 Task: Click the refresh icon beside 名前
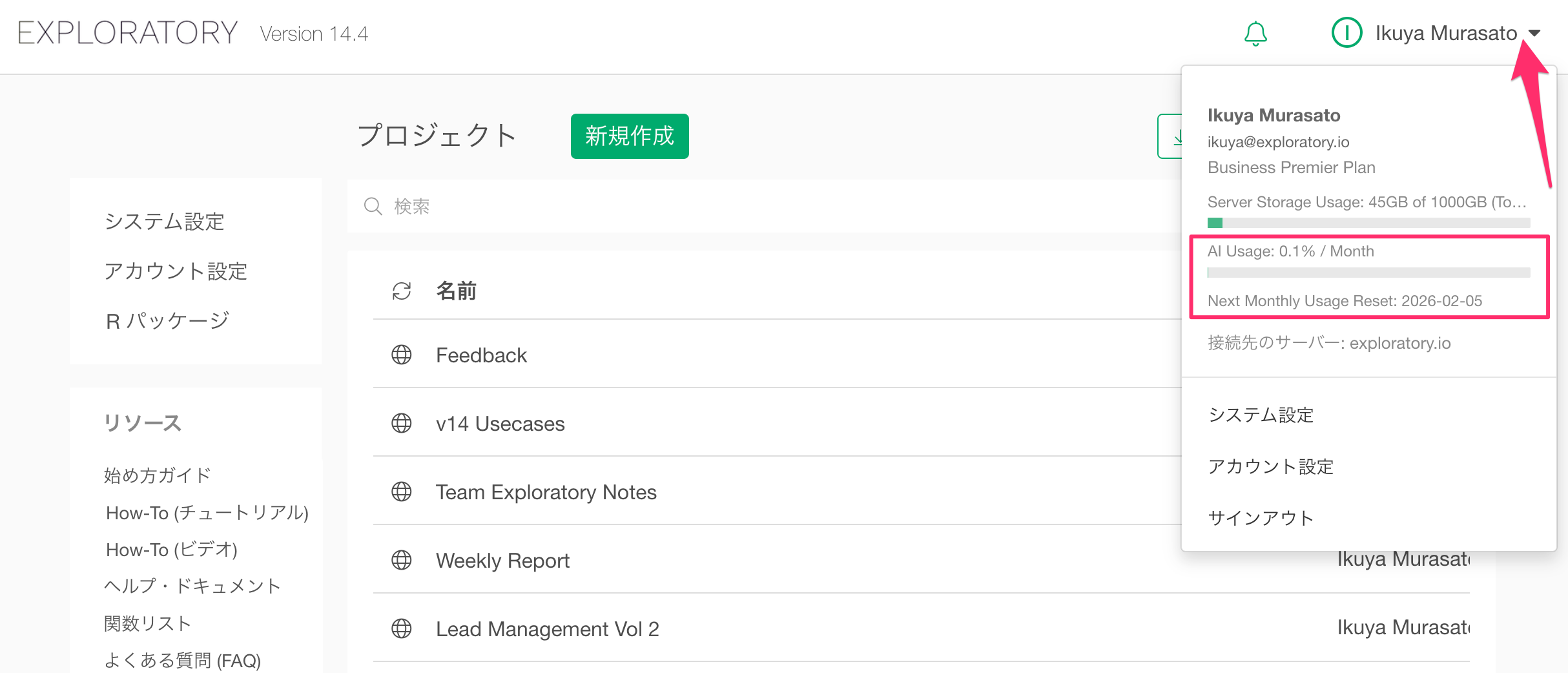tap(402, 291)
